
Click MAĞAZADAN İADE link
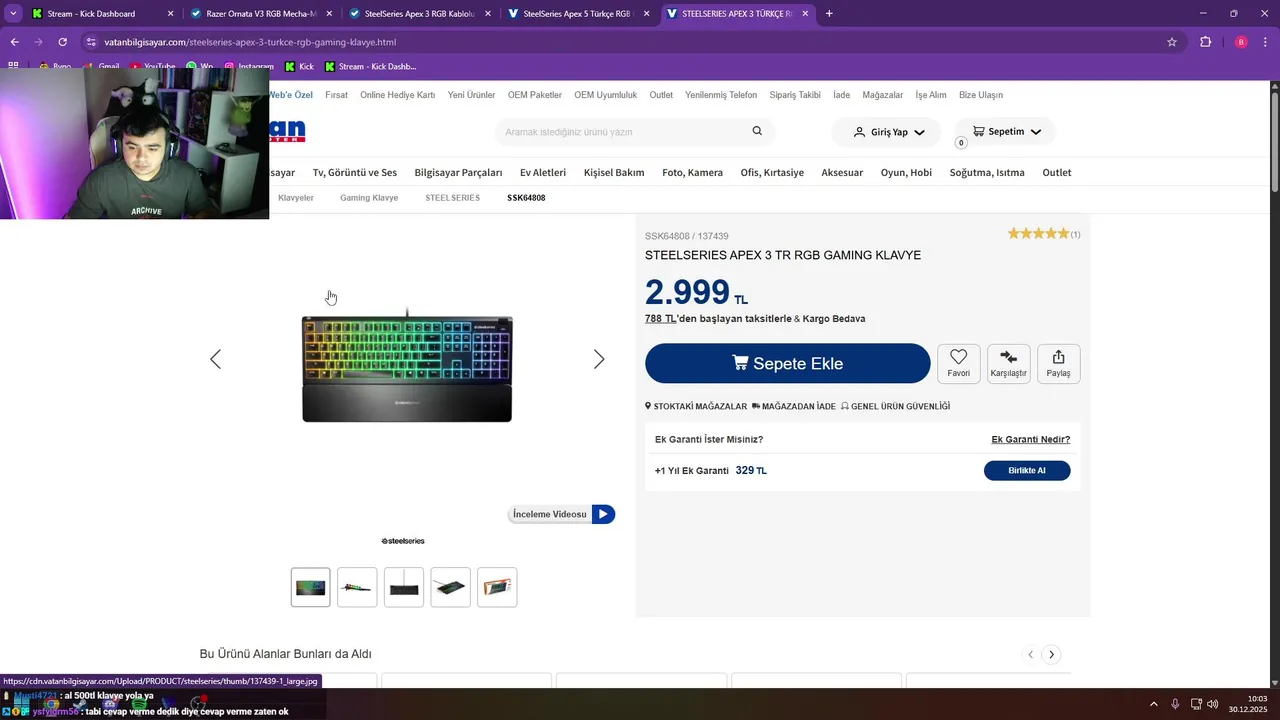pos(793,406)
